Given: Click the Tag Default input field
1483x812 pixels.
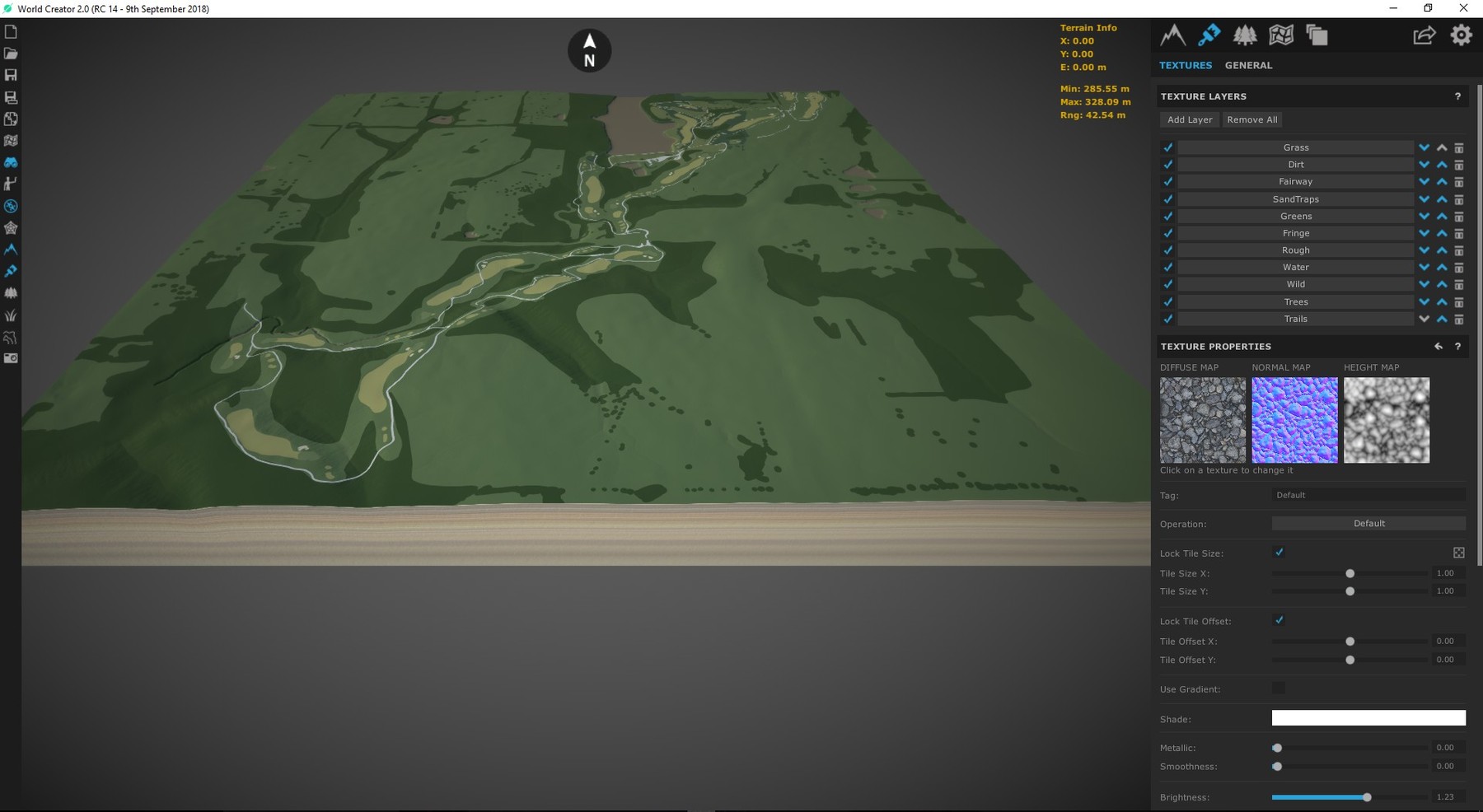Looking at the screenshot, I should [1368, 495].
